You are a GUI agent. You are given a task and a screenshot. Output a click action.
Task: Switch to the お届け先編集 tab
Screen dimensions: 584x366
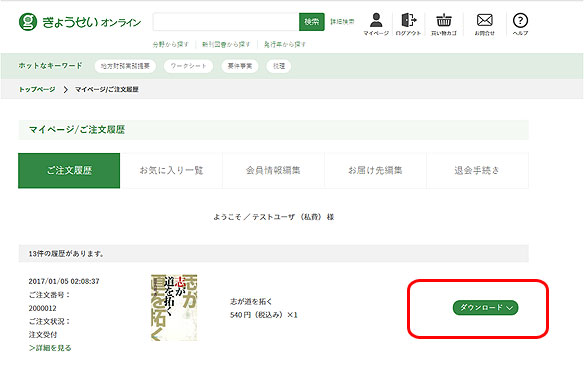click(375, 171)
